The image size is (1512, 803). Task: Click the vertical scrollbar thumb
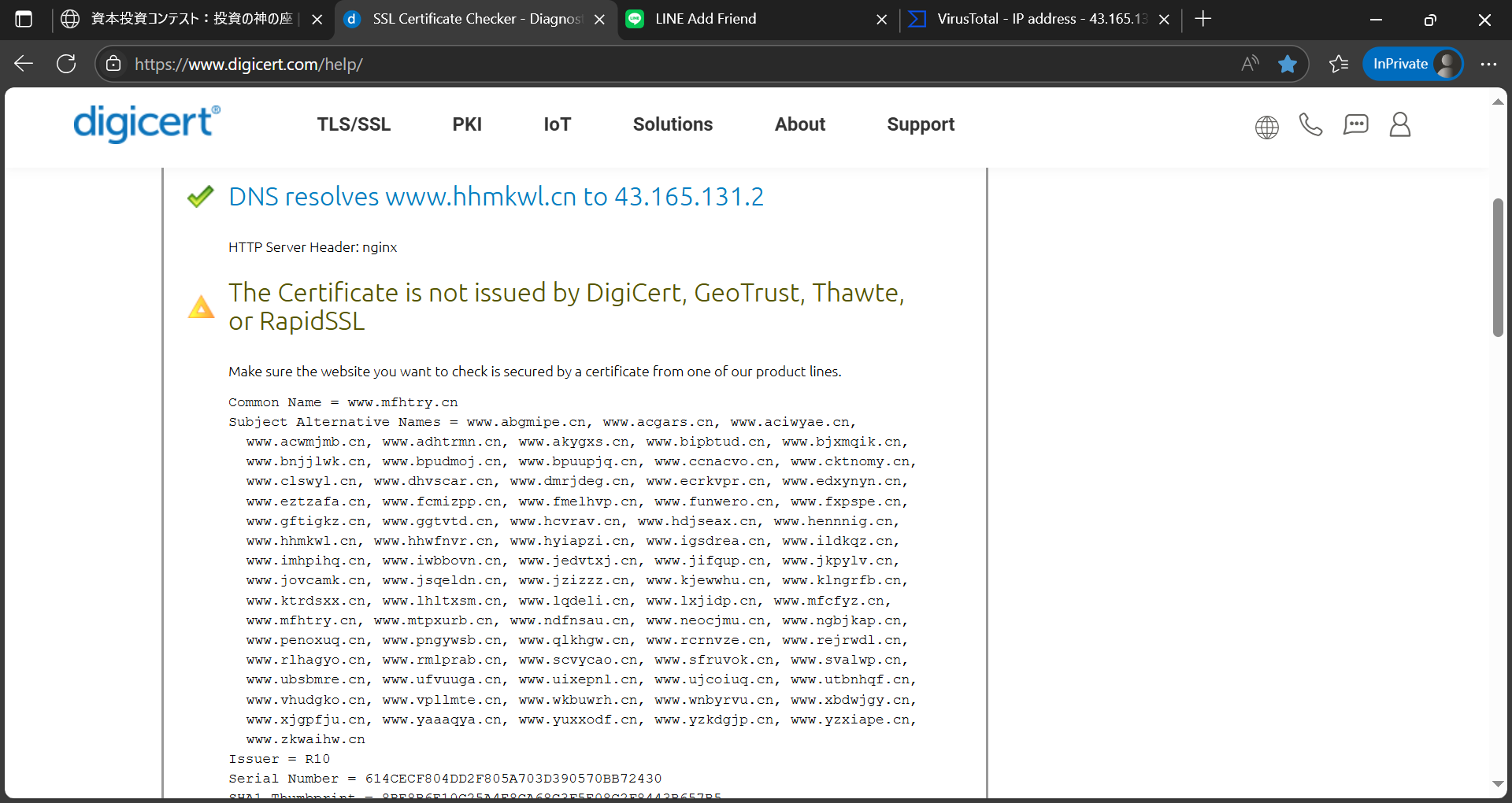[1498, 268]
